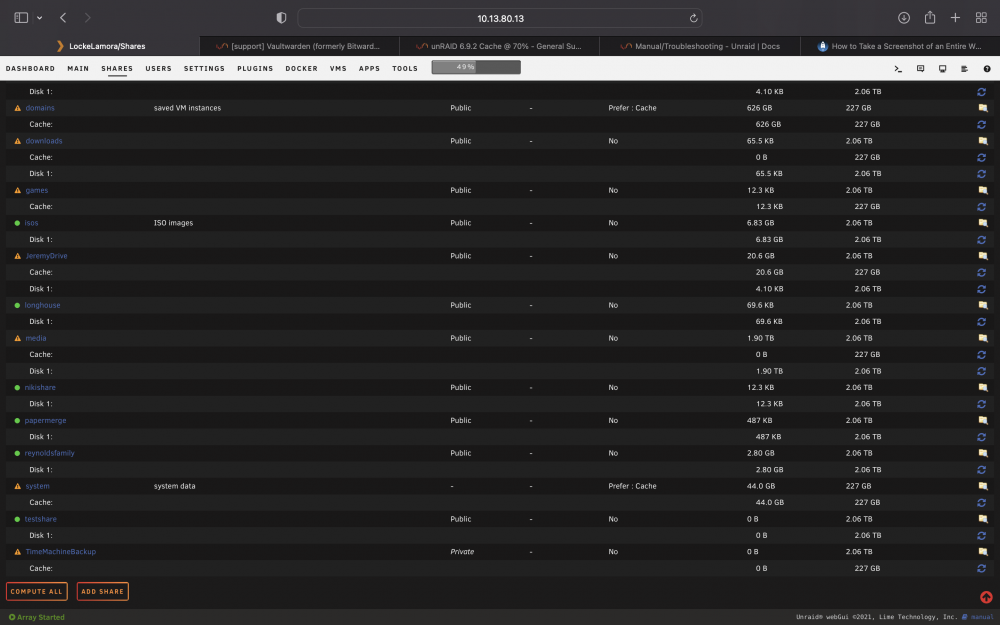Show Safari downloads icon
The height and width of the screenshot is (625, 1000).
tap(904, 18)
